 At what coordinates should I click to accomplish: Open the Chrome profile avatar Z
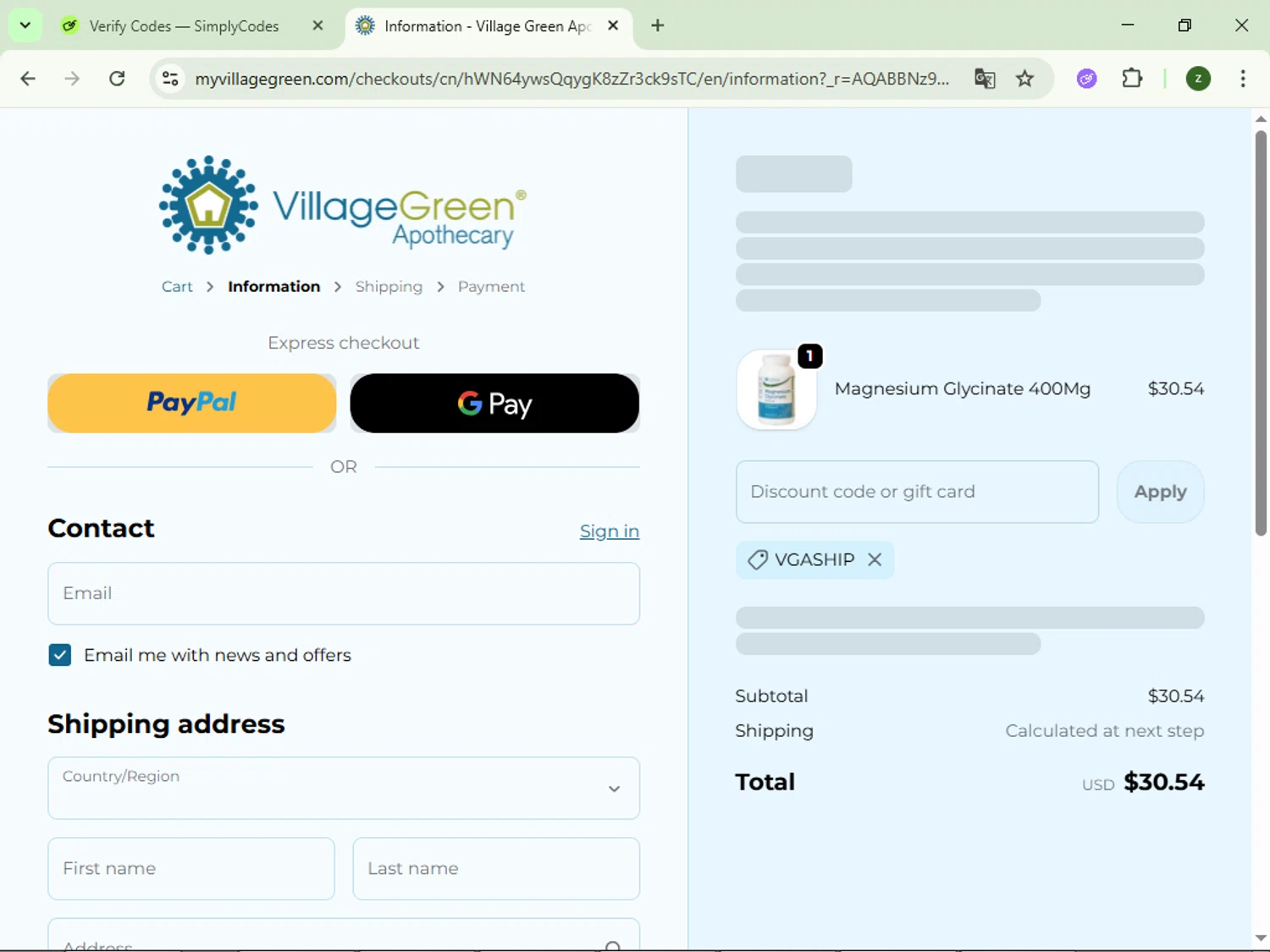tap(1198, 79)
